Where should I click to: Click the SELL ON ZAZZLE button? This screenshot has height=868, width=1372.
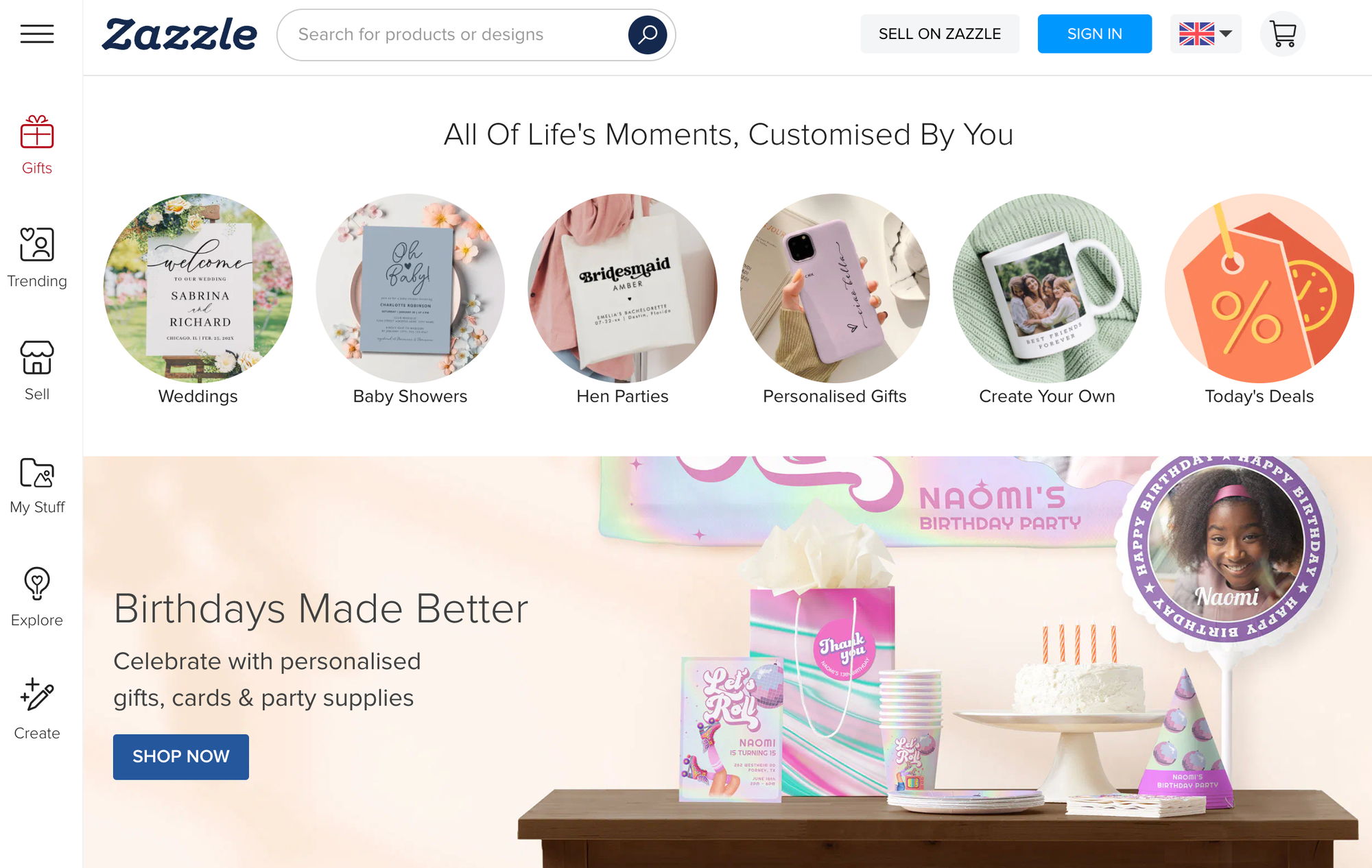[939, 34]
